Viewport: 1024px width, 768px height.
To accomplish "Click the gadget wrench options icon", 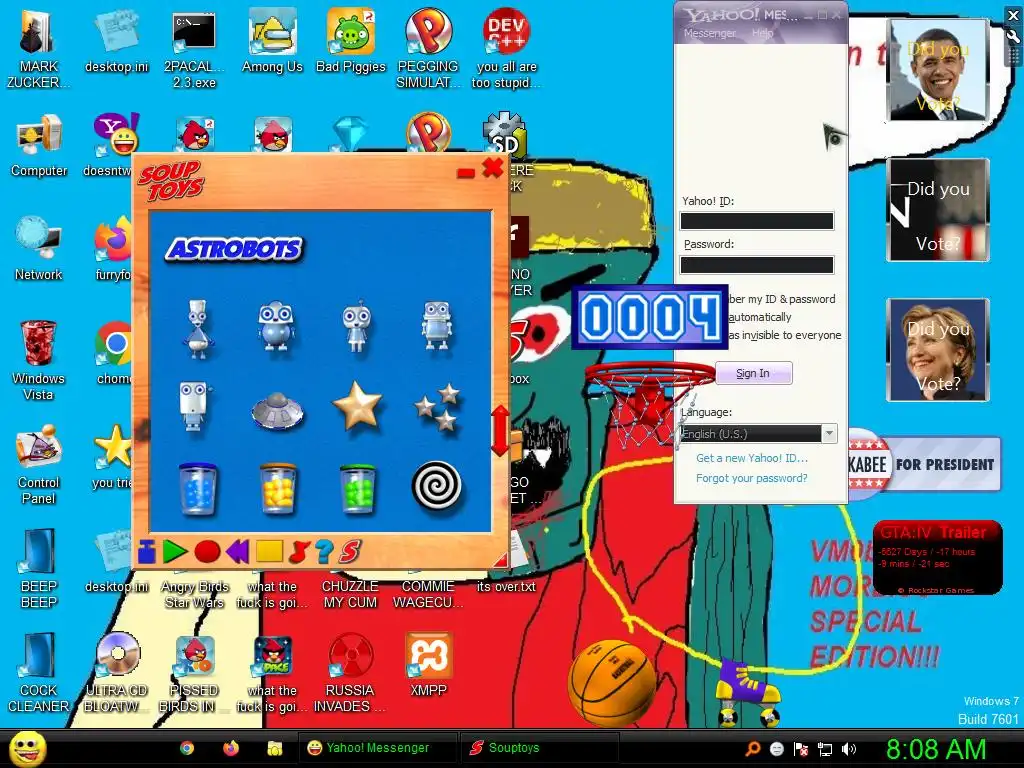I will point(1014,37).
